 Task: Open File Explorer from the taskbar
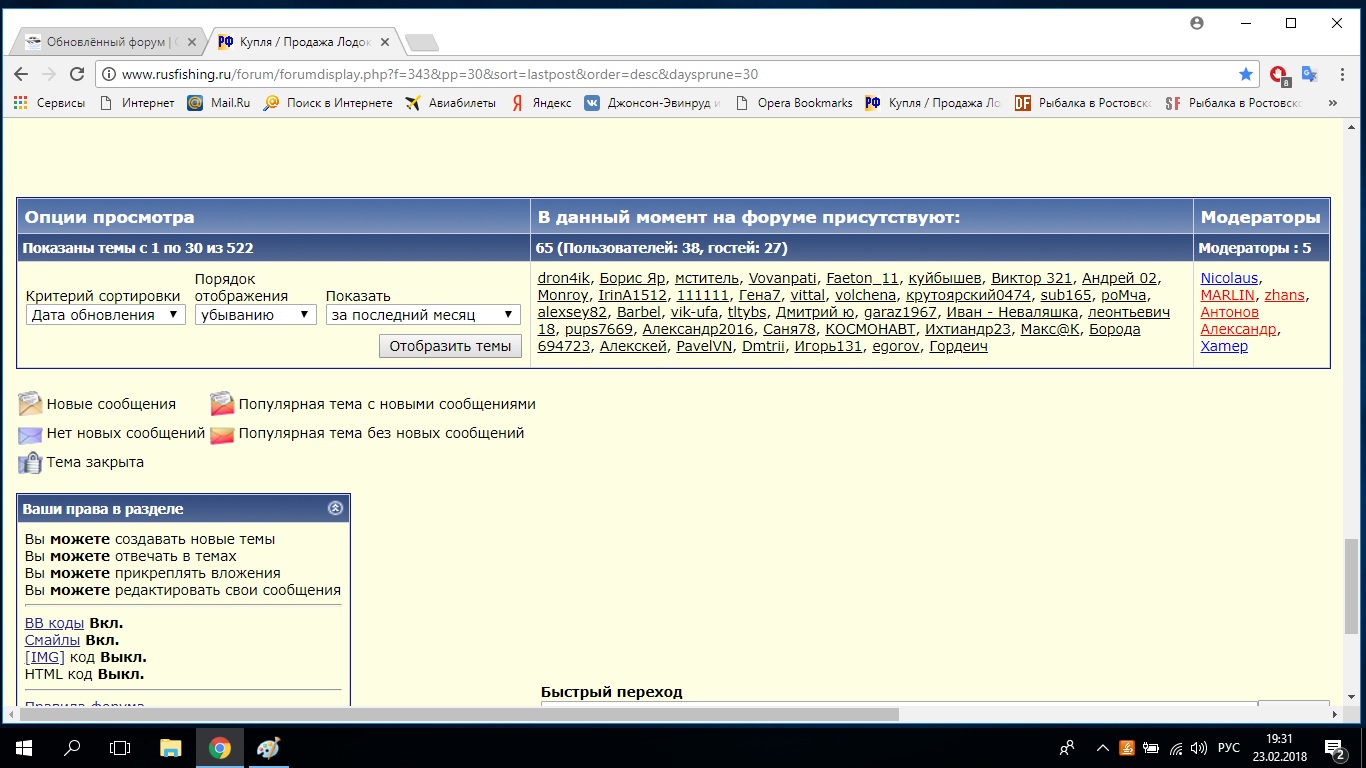tap(171, 747)
